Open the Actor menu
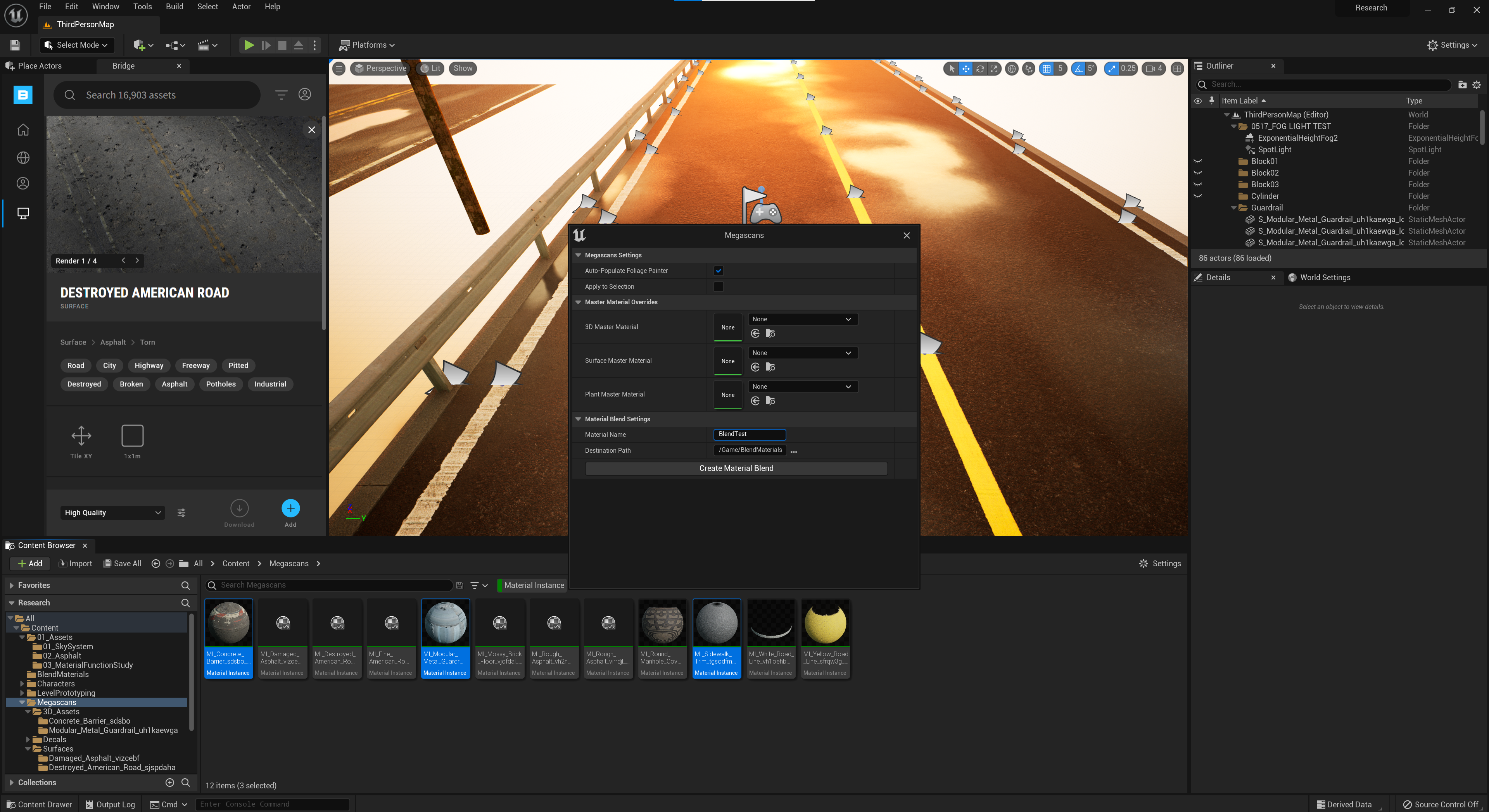This screenshot has width=1489, height=812. click(241, 7)
